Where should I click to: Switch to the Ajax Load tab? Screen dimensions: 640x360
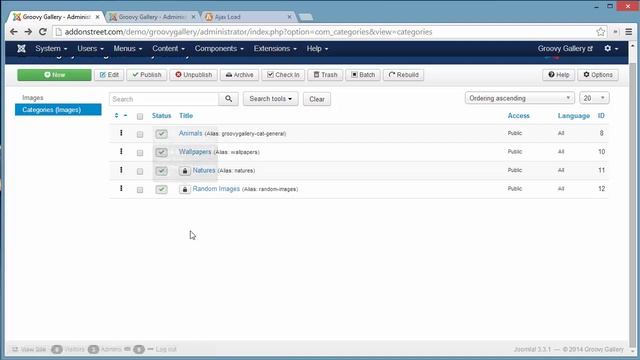[247, 17]
